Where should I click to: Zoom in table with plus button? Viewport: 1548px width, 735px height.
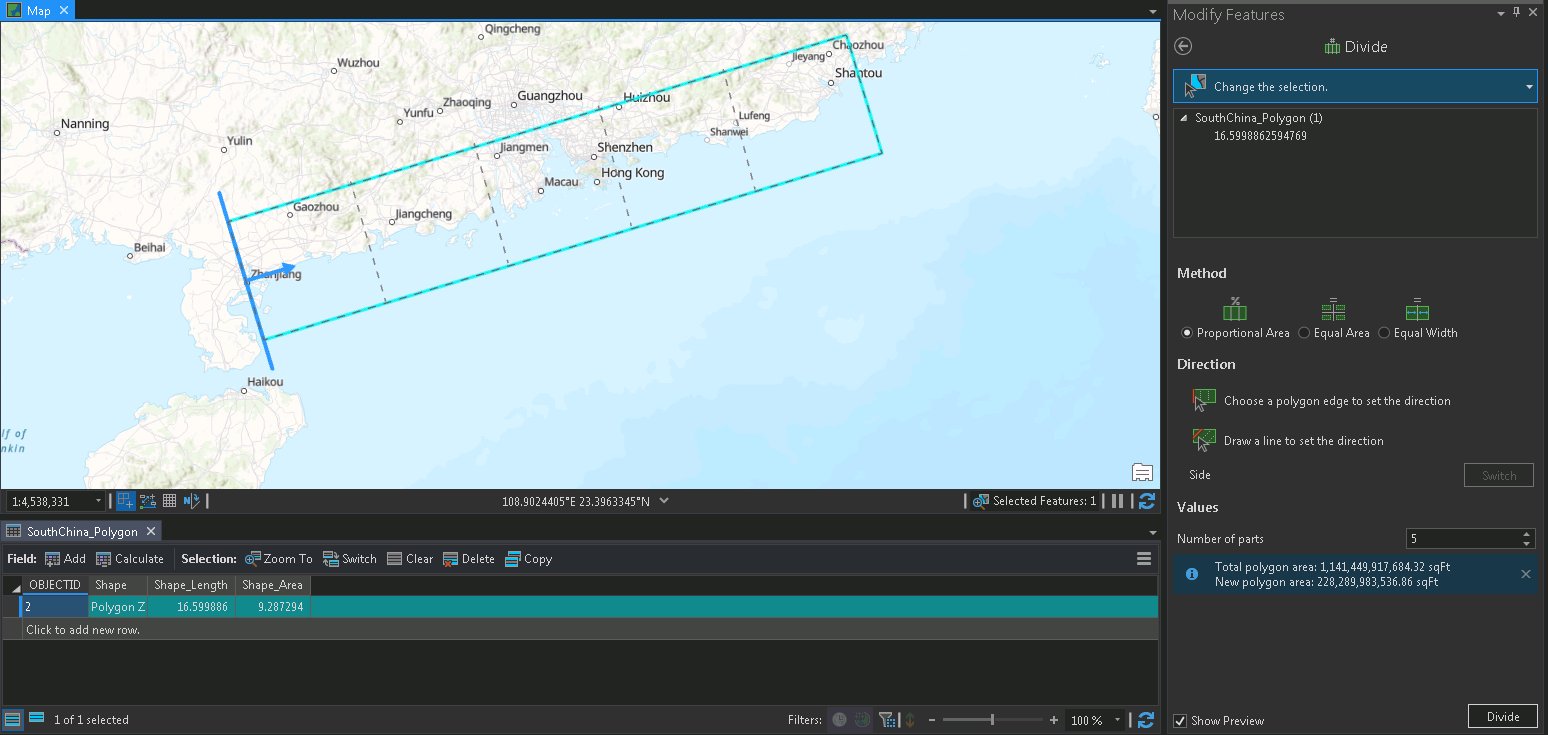pos(1054,720)
